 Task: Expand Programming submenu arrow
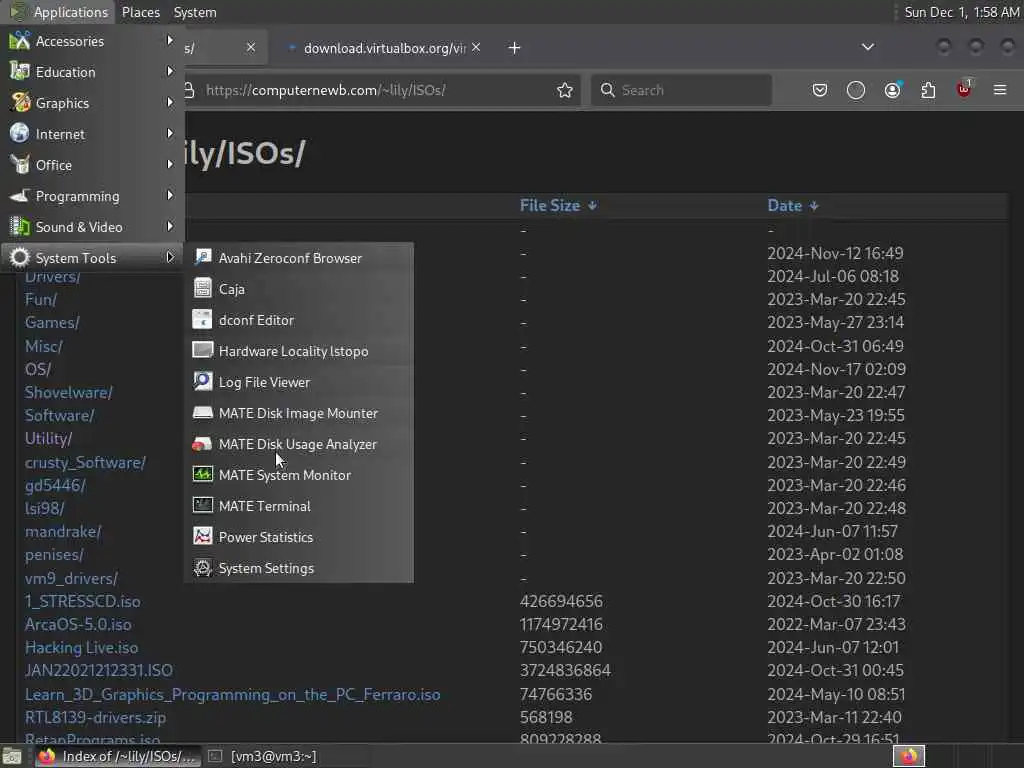170,195
